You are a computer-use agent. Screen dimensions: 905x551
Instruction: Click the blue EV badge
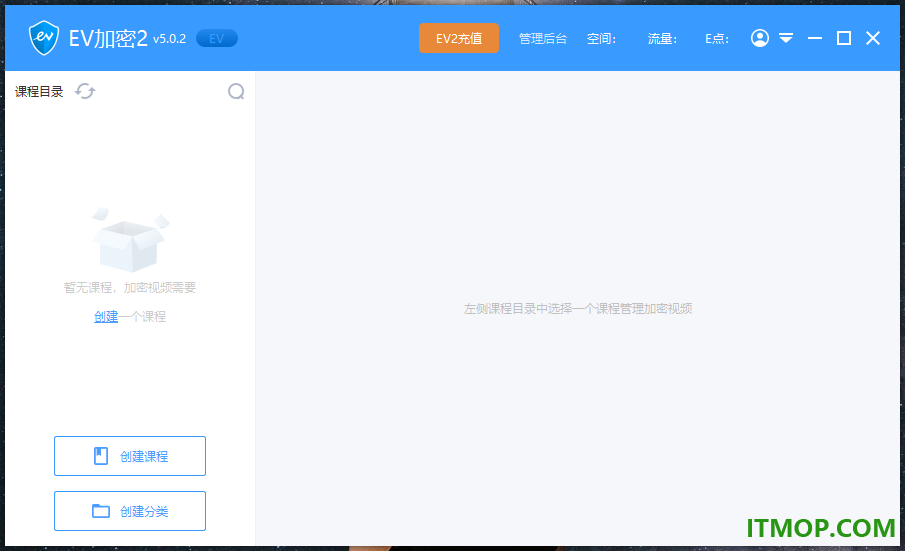click(217, 39)
